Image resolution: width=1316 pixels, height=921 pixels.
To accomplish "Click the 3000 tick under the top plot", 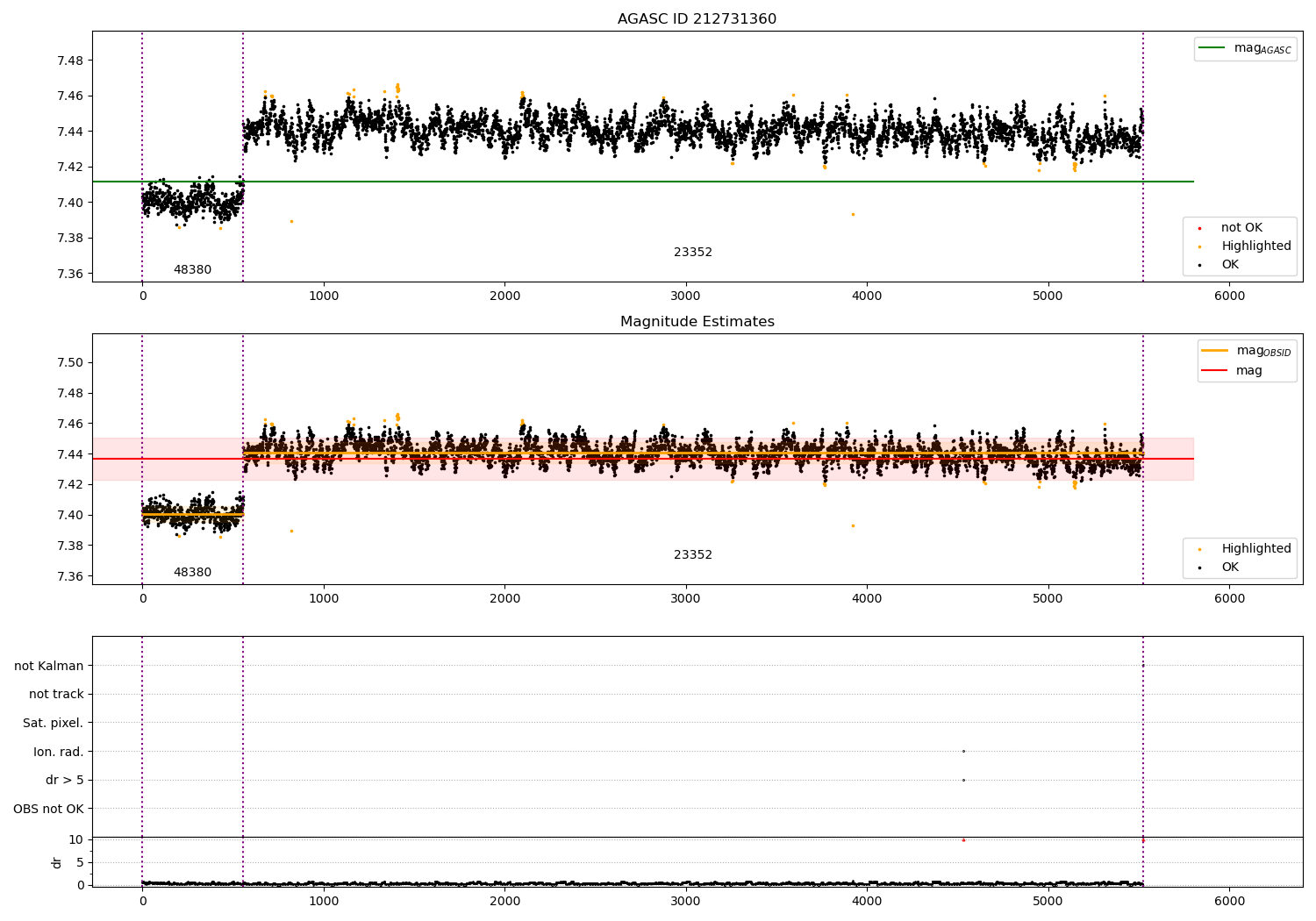I will pos(686,296).
